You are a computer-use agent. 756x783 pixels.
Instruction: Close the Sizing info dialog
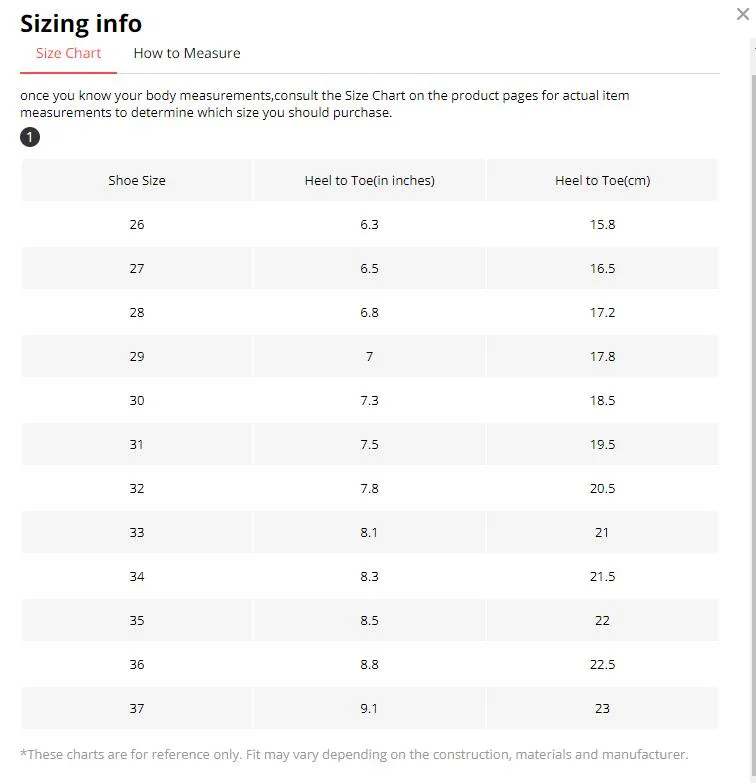(x=743, y=14)
